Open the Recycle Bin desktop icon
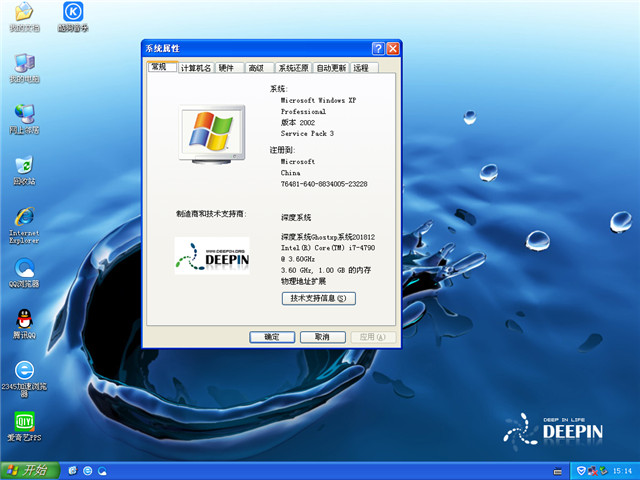Viewport: 640px width, 480px height. coord(24,170)
